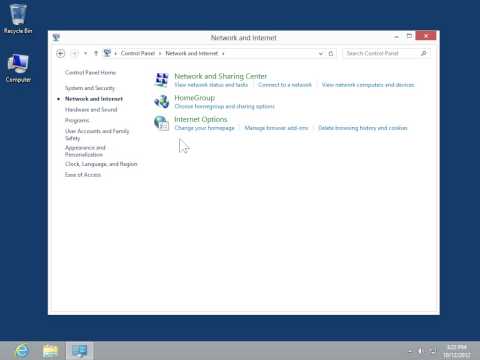
Task: Click Delete browsing history and cookies
Action: tap(363, 128)
